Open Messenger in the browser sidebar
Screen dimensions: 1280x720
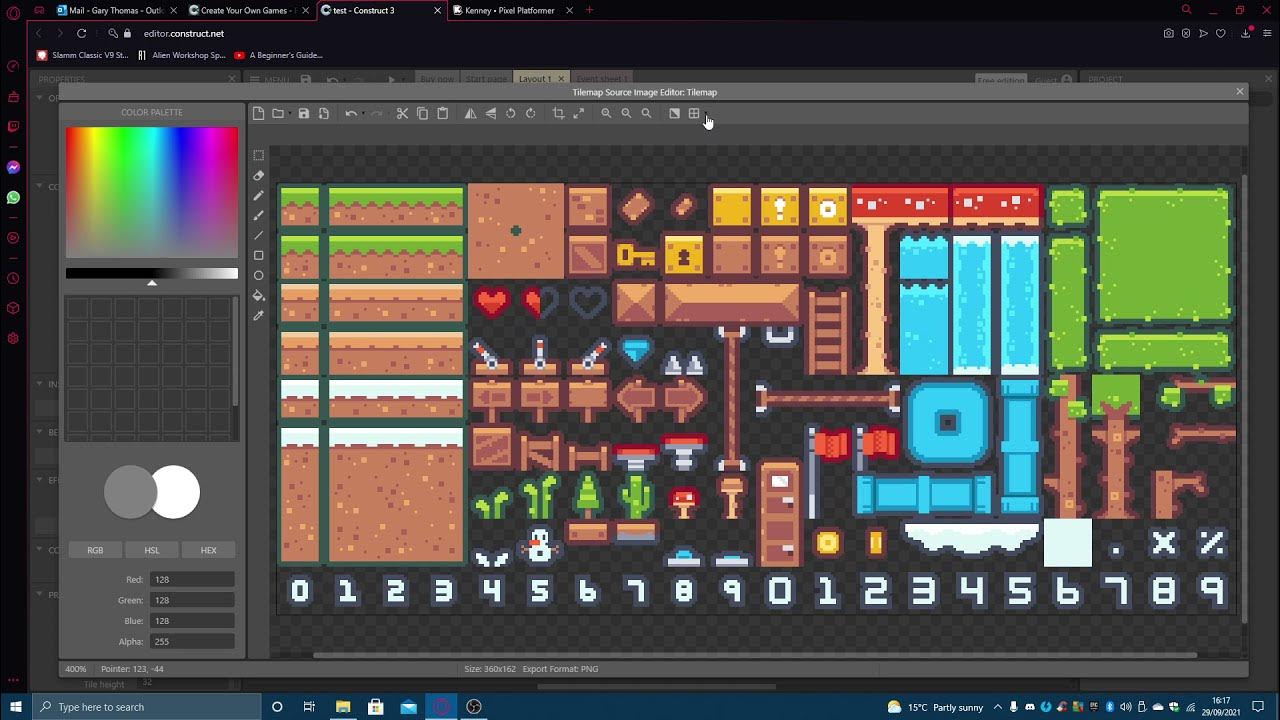pyautogui.click(x=13, y=167)
